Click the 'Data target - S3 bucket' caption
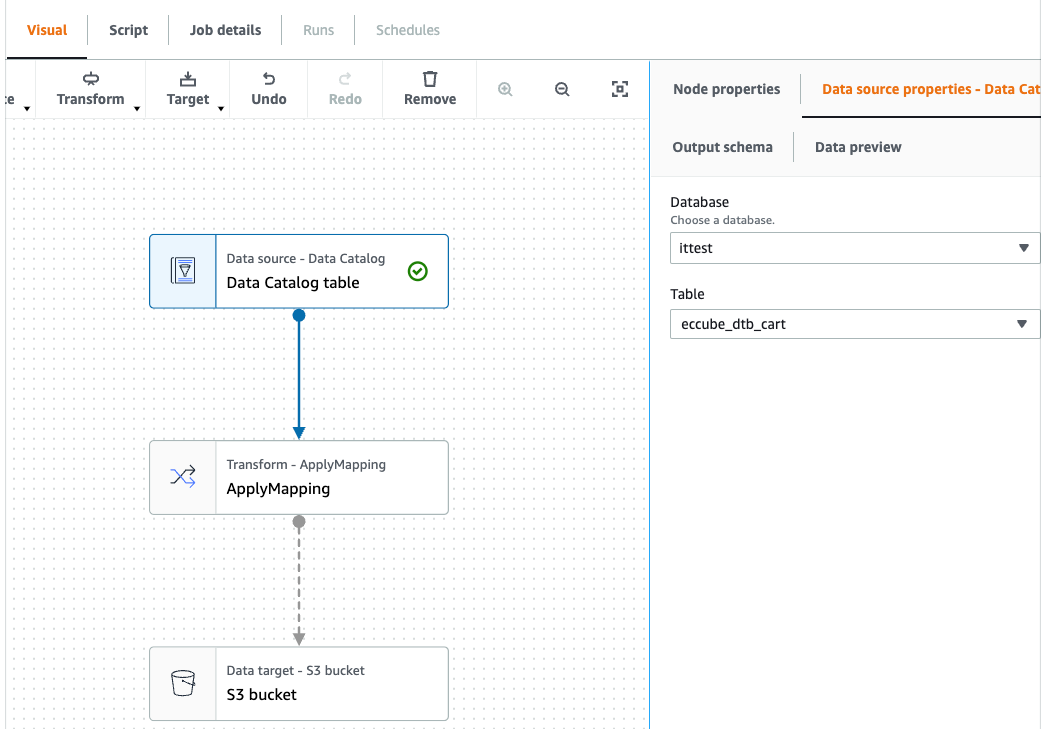This screenshot has width=1049, height=729. click(295, 670)
